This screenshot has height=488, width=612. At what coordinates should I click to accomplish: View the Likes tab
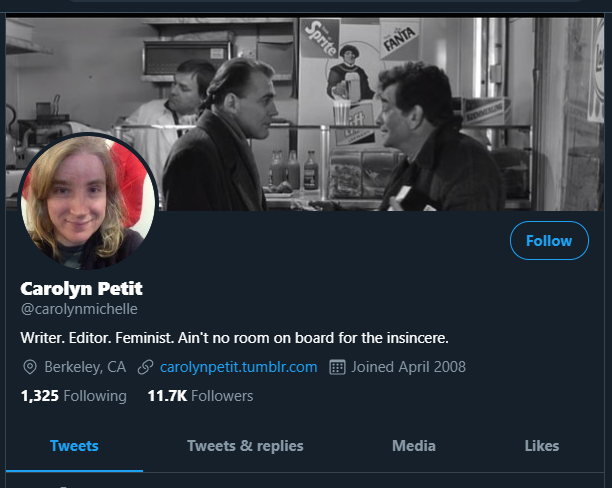tap(542, 446)
